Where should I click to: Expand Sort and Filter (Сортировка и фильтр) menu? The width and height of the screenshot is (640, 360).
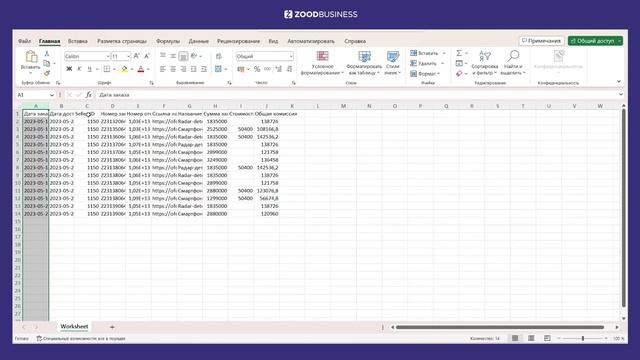(x=484, y=63)
